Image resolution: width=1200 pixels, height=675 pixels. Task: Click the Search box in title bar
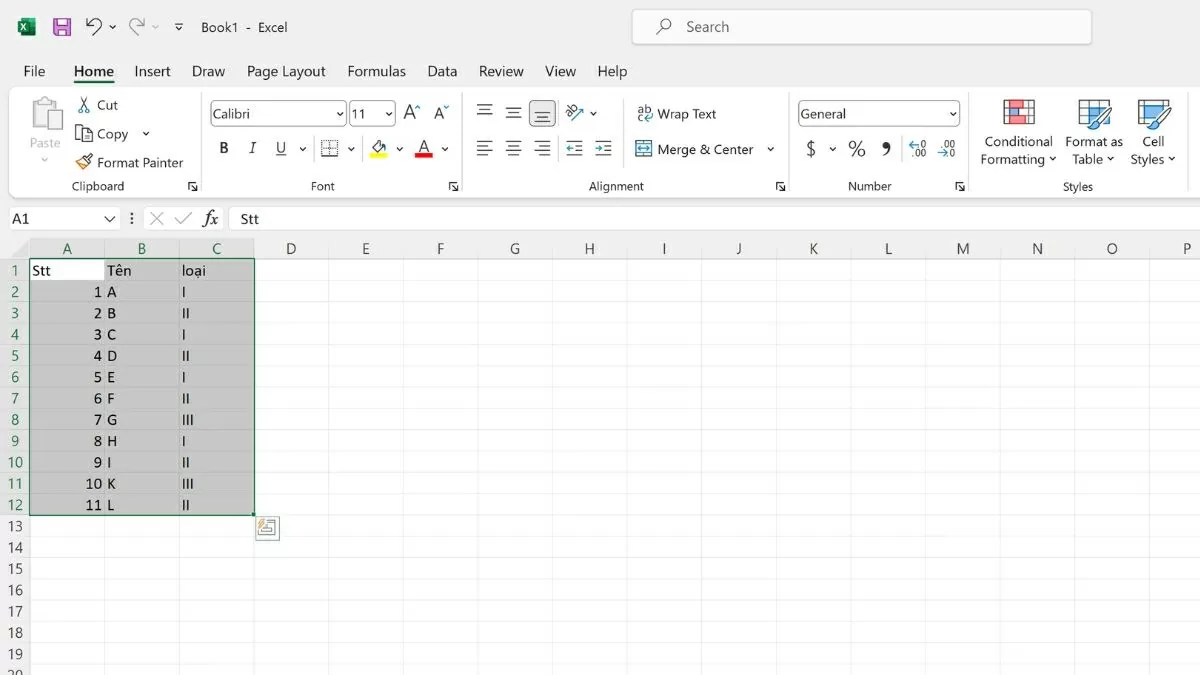tap(861, 27)
